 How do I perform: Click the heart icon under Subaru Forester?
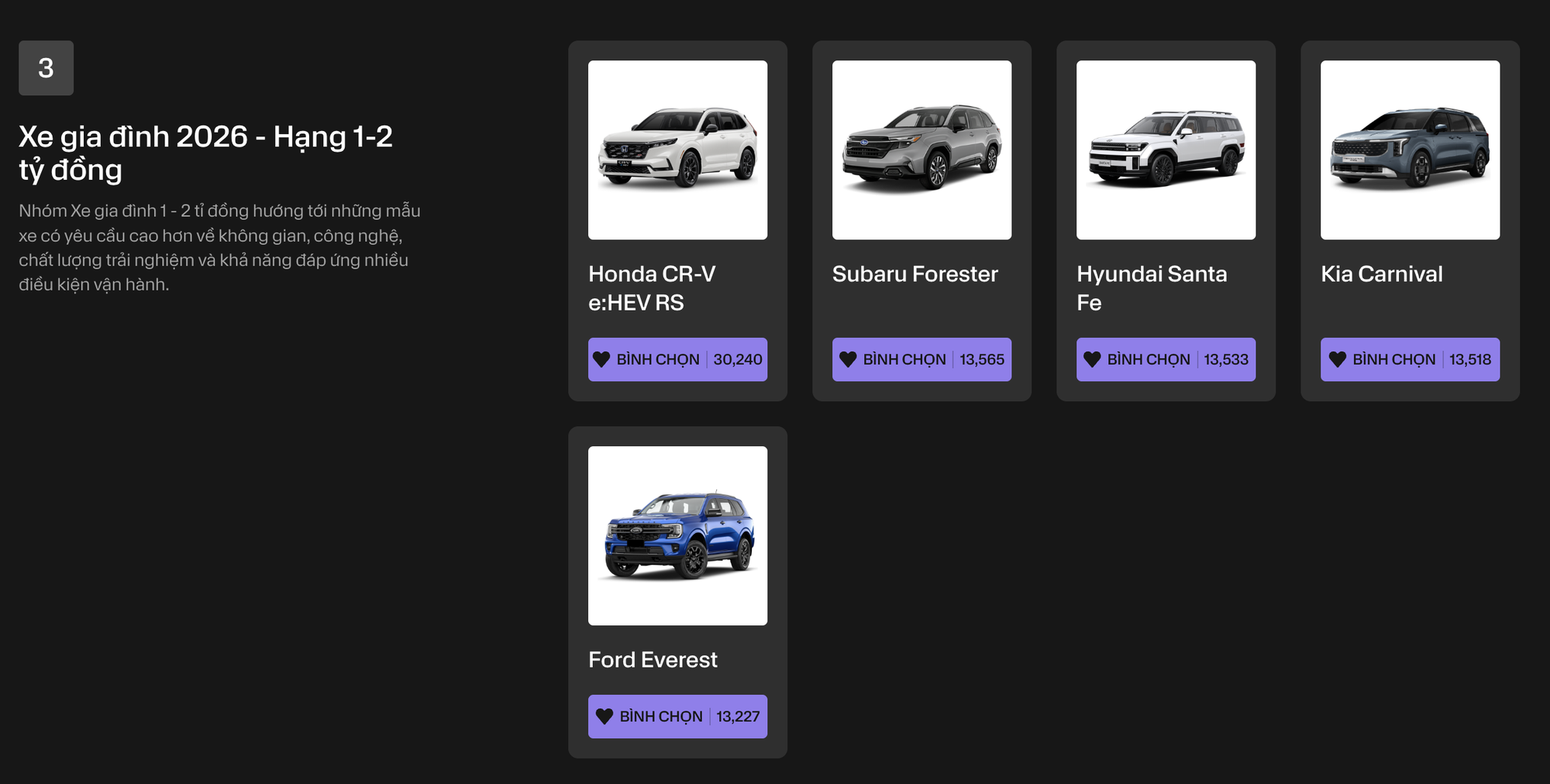pos(848,359)
